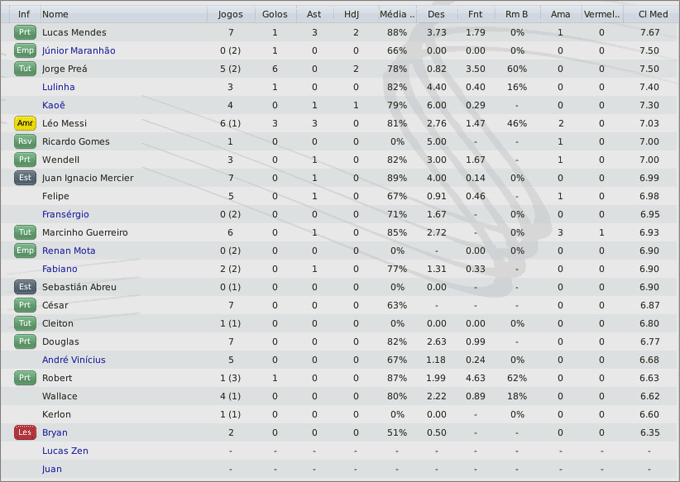Image resolution: width=680 pixels, height=482 pixels.
Task: Click the Nome column header
Action: click(56, 14)
